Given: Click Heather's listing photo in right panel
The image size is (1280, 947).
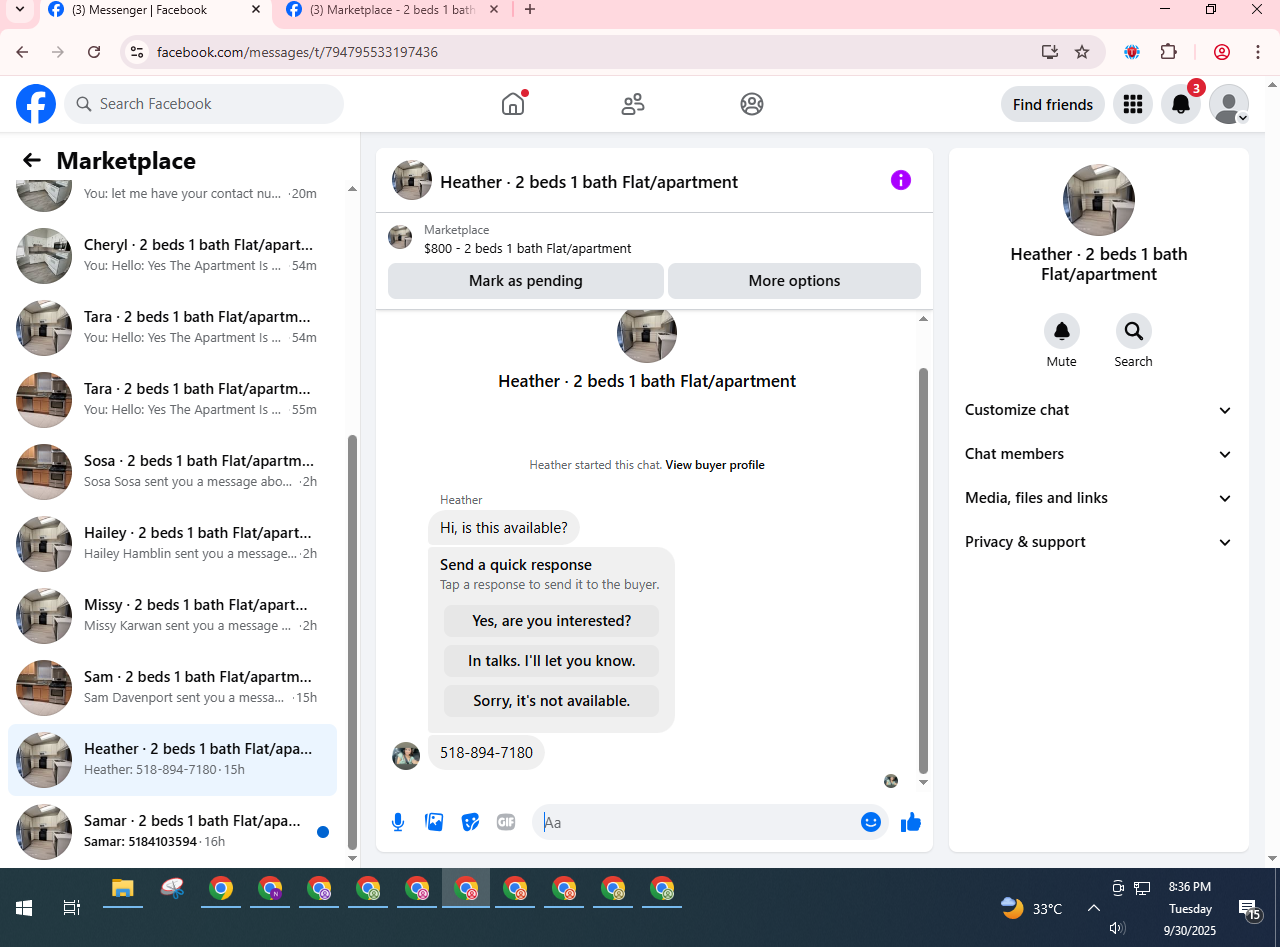Looking at the screenshot, I should point(1099,200).
